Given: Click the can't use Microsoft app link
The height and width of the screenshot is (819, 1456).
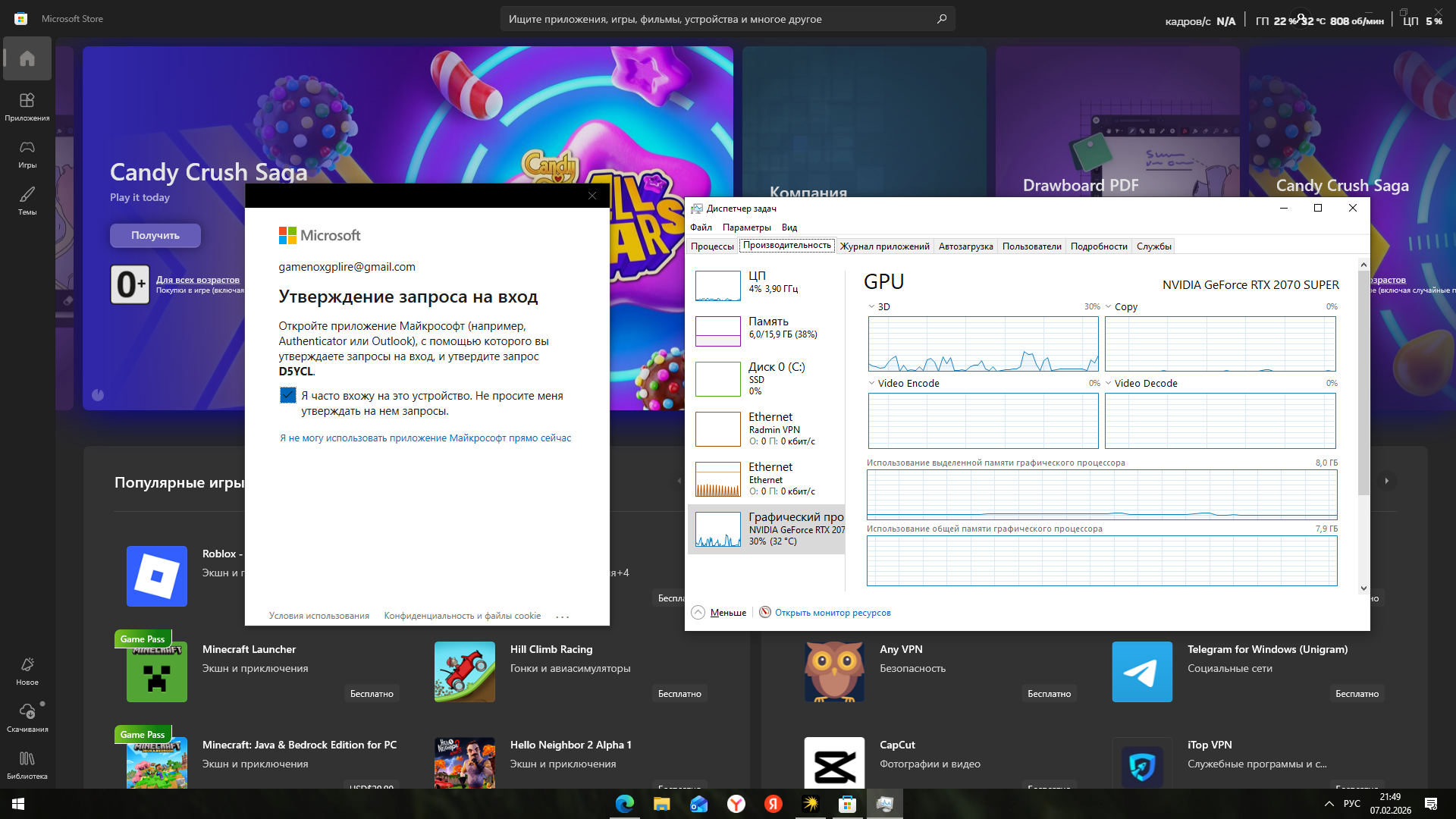Looking at the screenshot, I should 425,438.
